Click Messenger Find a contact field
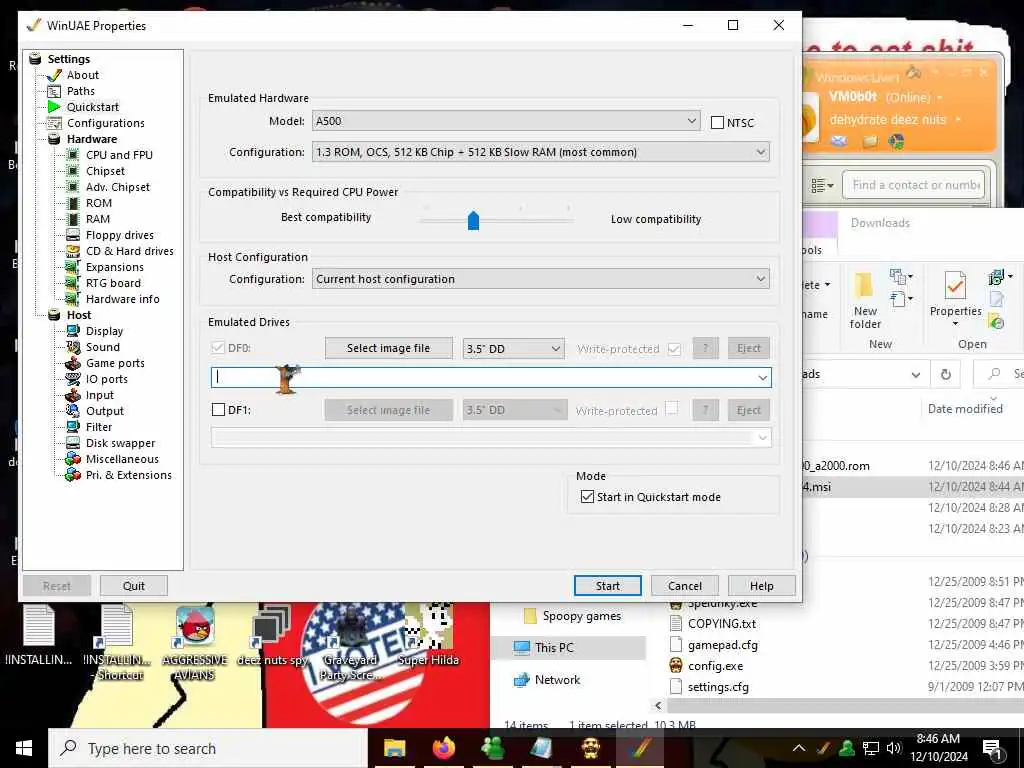The image size is (1024, 768). (x=913, y=185)
